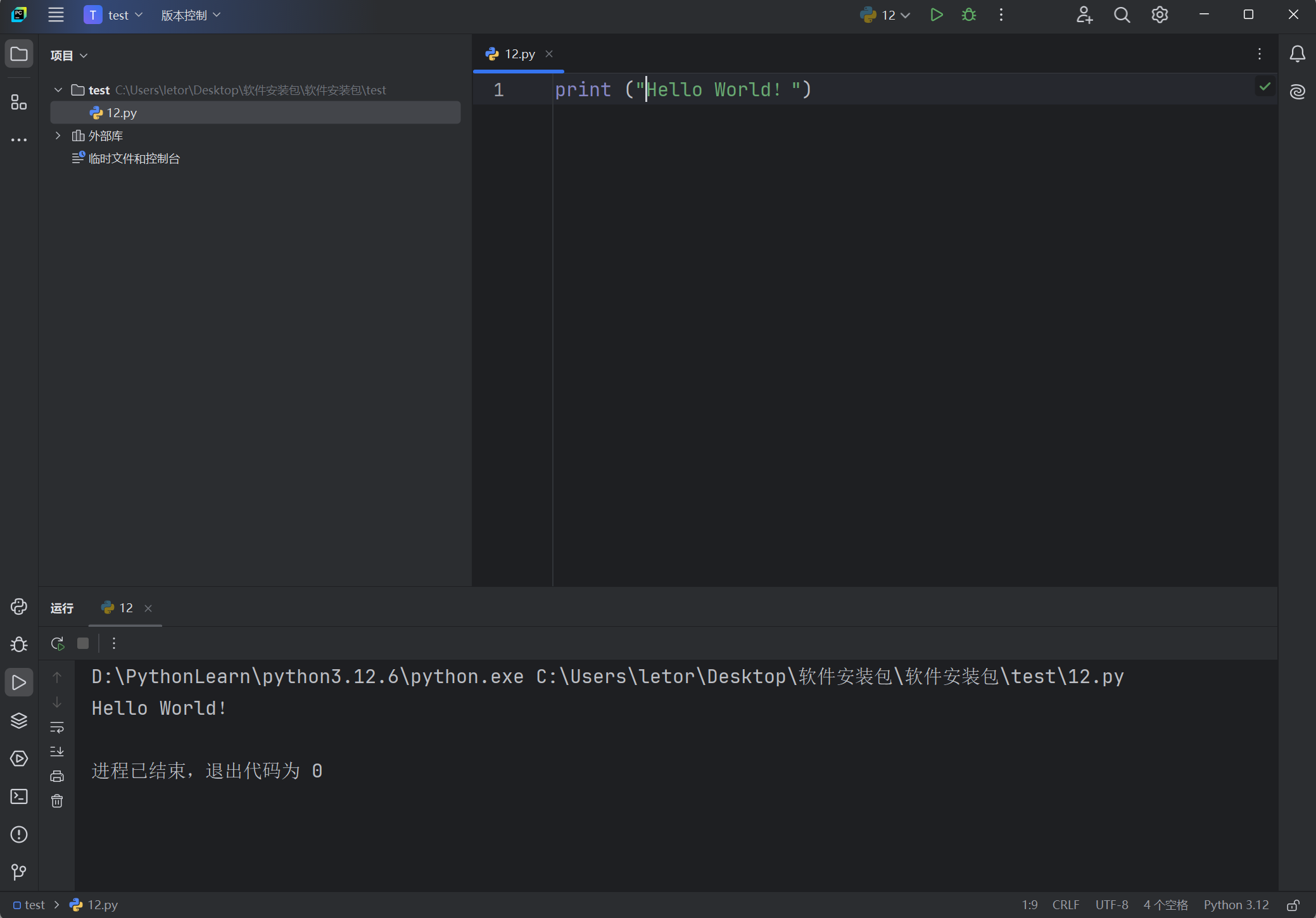
Task: Open the Structure tool window
Action: click(18, 102)
